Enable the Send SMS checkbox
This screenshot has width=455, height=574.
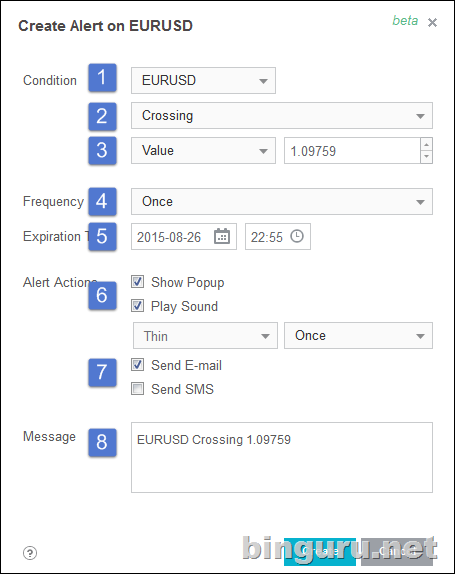tap(138, 388)
